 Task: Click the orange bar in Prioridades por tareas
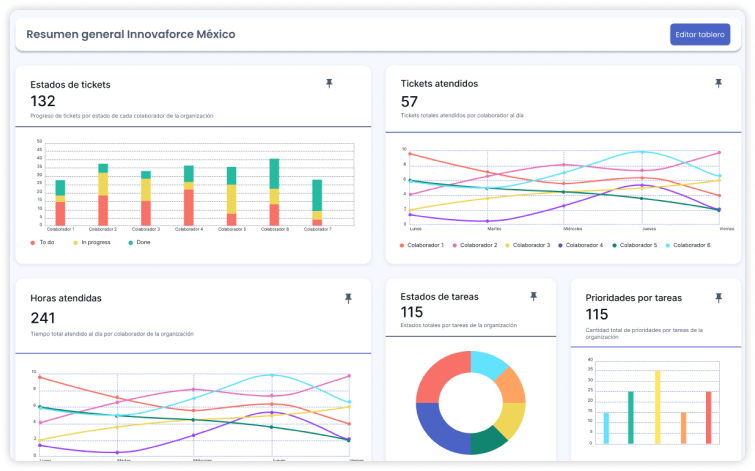click(683, 428)
